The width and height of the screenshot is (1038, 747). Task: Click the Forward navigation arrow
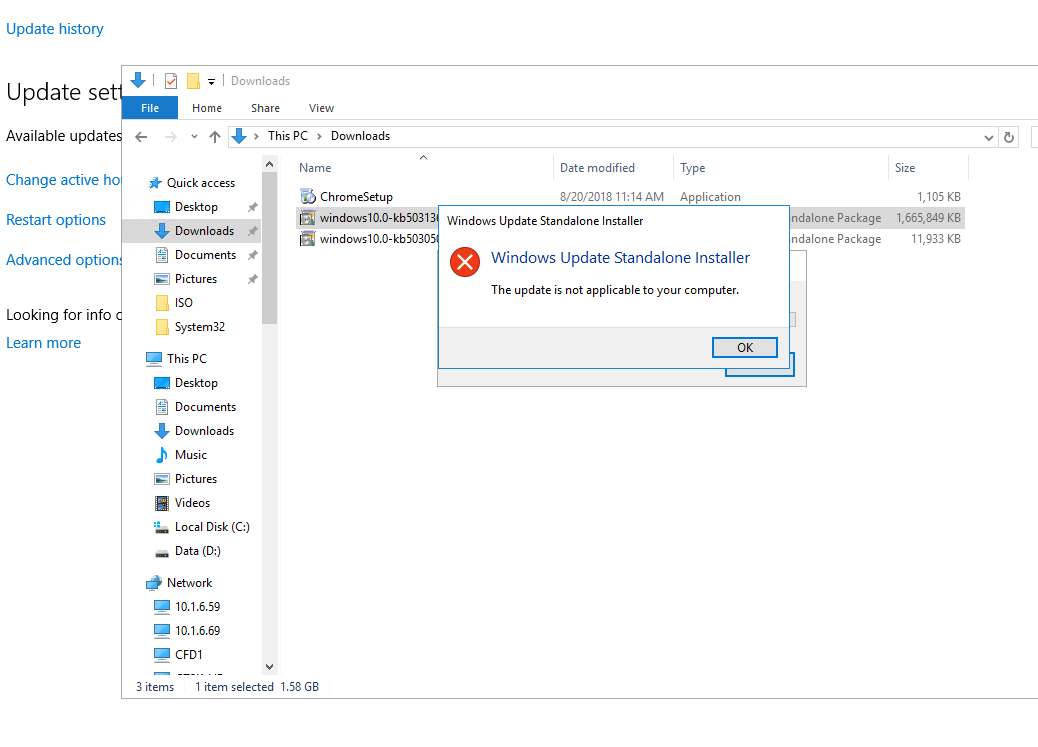click(171, 137)
